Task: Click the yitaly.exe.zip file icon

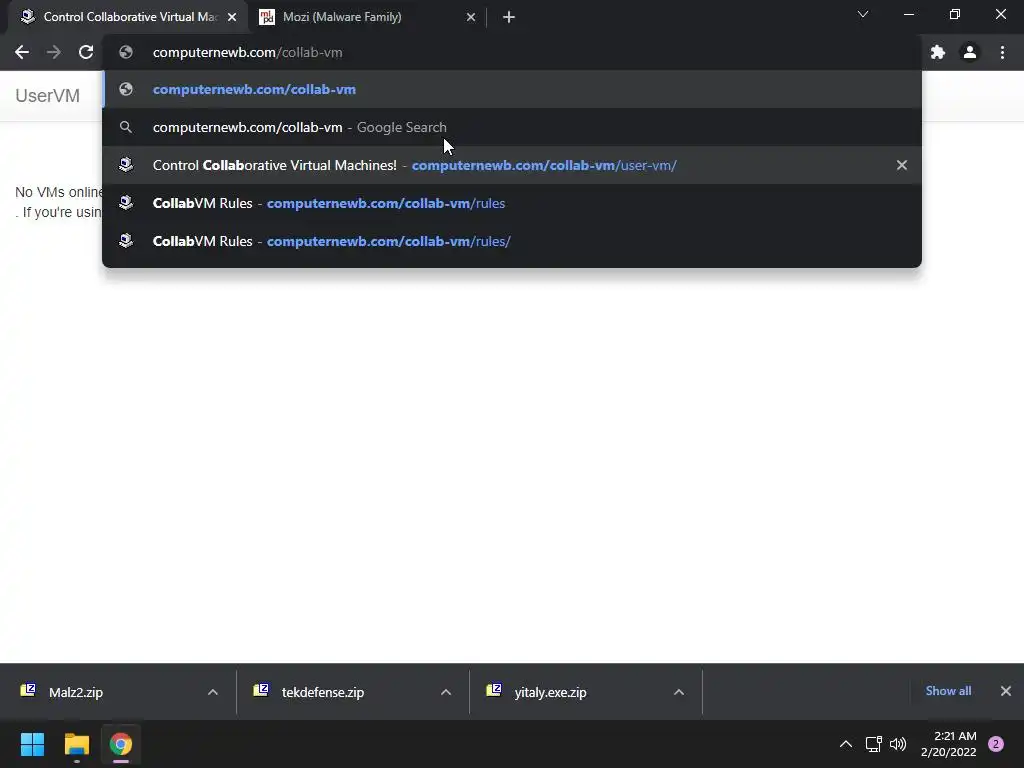Action: pos(494,690)
